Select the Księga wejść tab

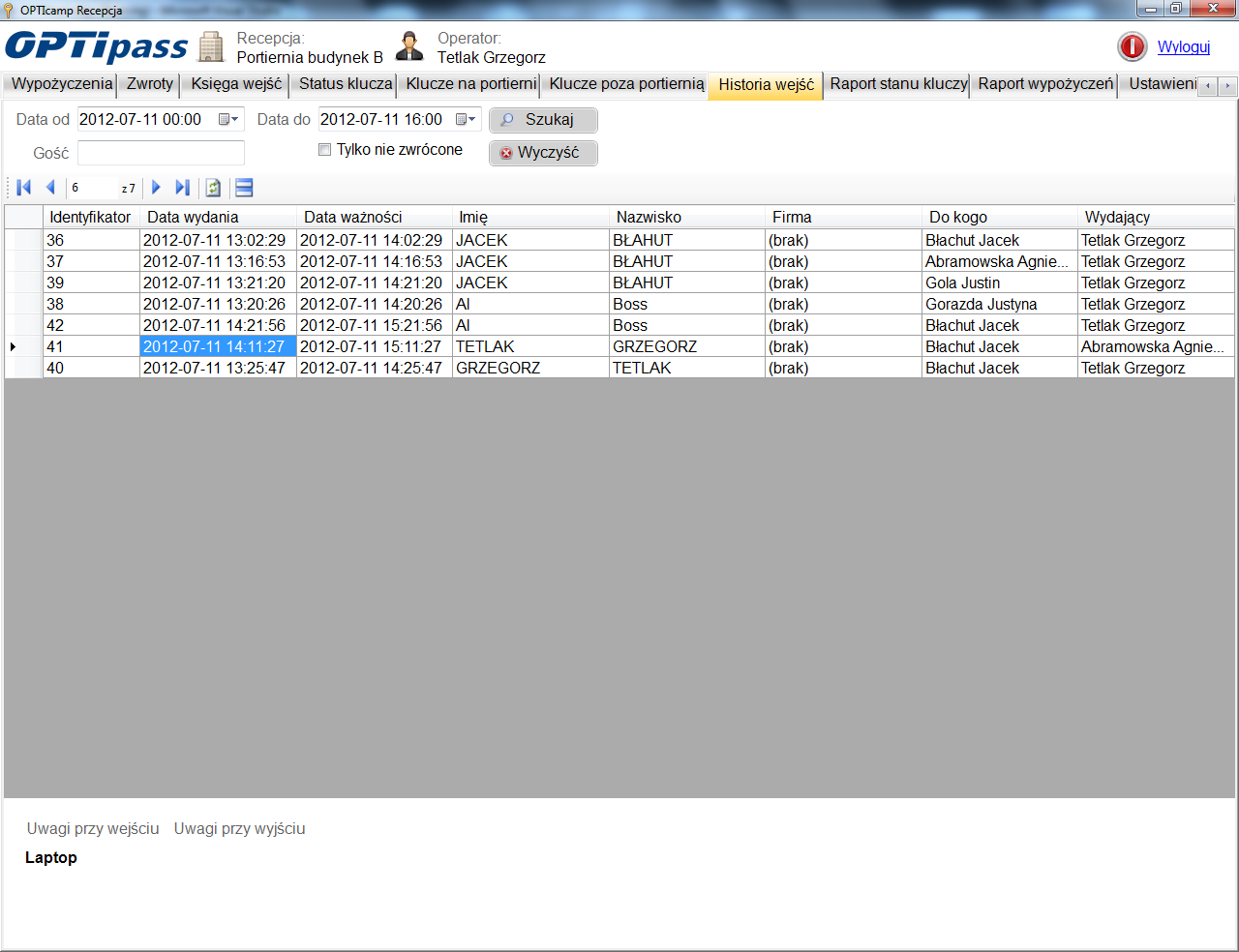[236, 84]
